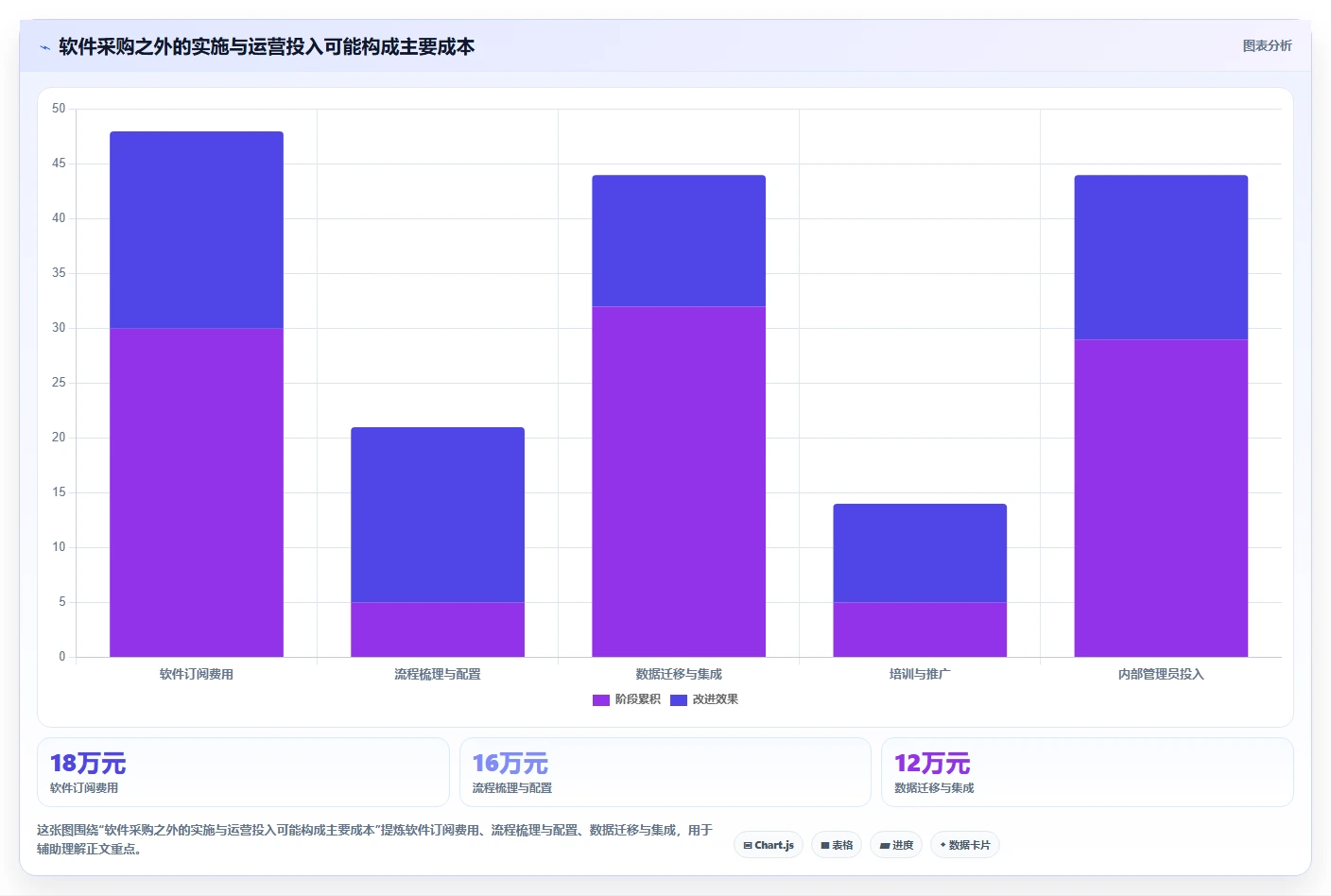The image size is (1331, 896).
Task: Click the lightning icon beside the chart title
Action: coord(44,47)
